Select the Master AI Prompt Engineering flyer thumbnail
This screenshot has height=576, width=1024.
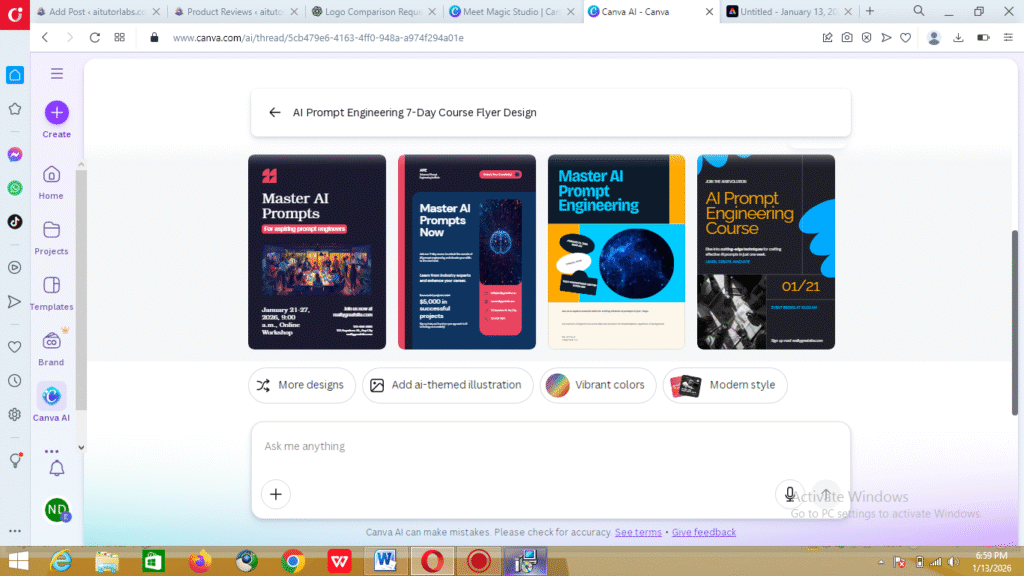tap(616, 252)
